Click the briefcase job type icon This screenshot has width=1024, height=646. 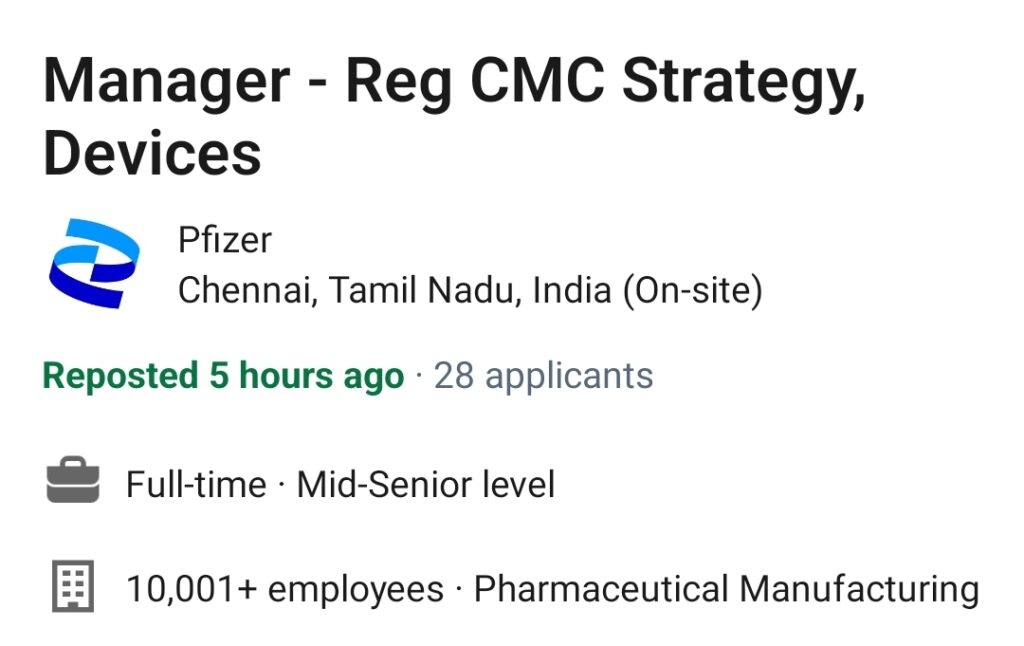[73, 480]
